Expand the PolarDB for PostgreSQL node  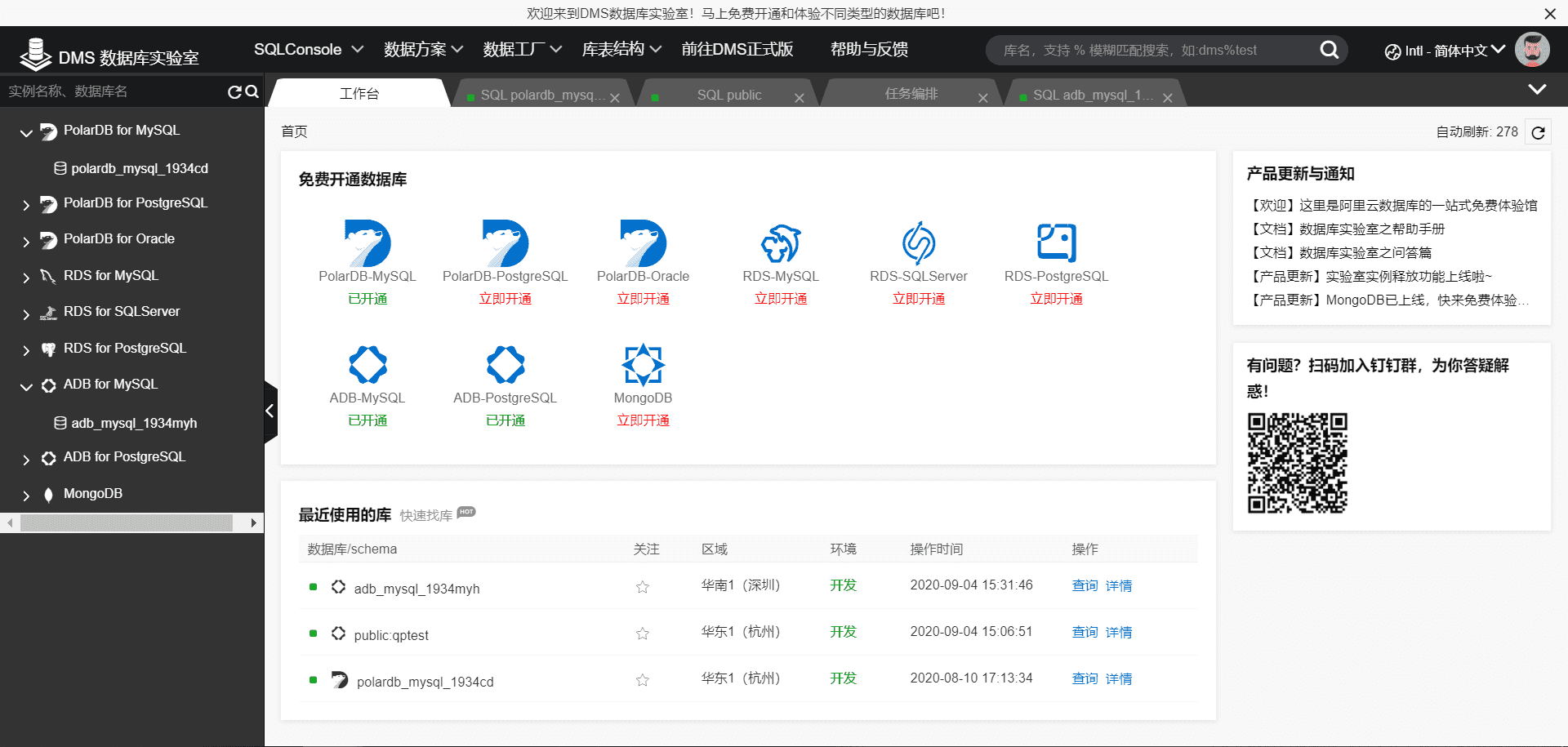(26, 205)
